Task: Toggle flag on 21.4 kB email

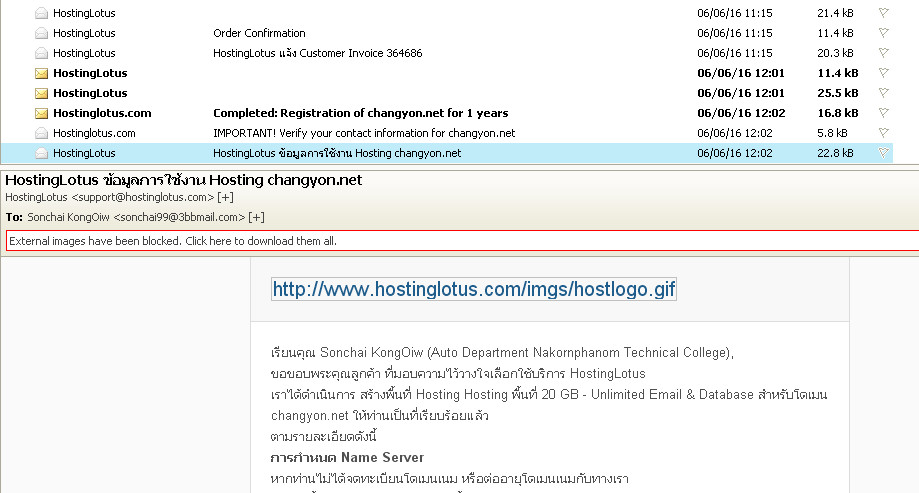Action: (x=884, y=13)
